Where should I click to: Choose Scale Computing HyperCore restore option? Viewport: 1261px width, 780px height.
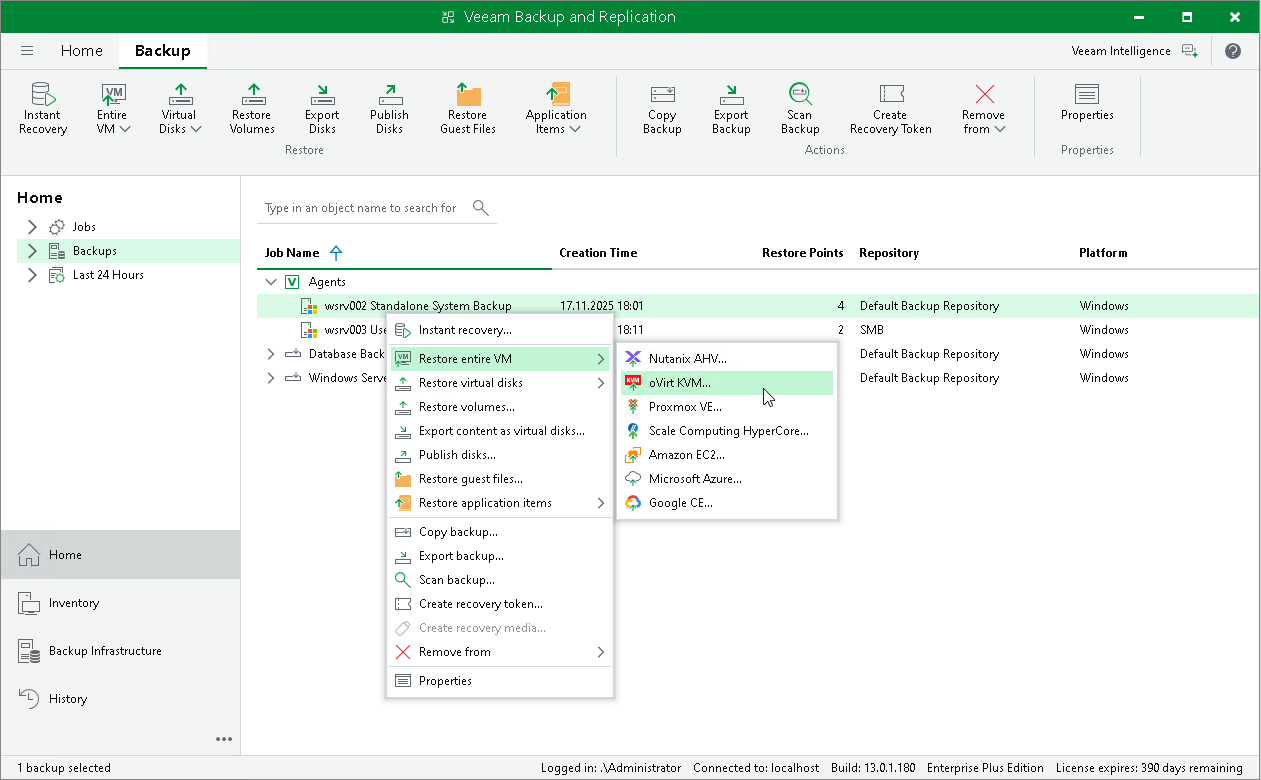click(727, 431)
